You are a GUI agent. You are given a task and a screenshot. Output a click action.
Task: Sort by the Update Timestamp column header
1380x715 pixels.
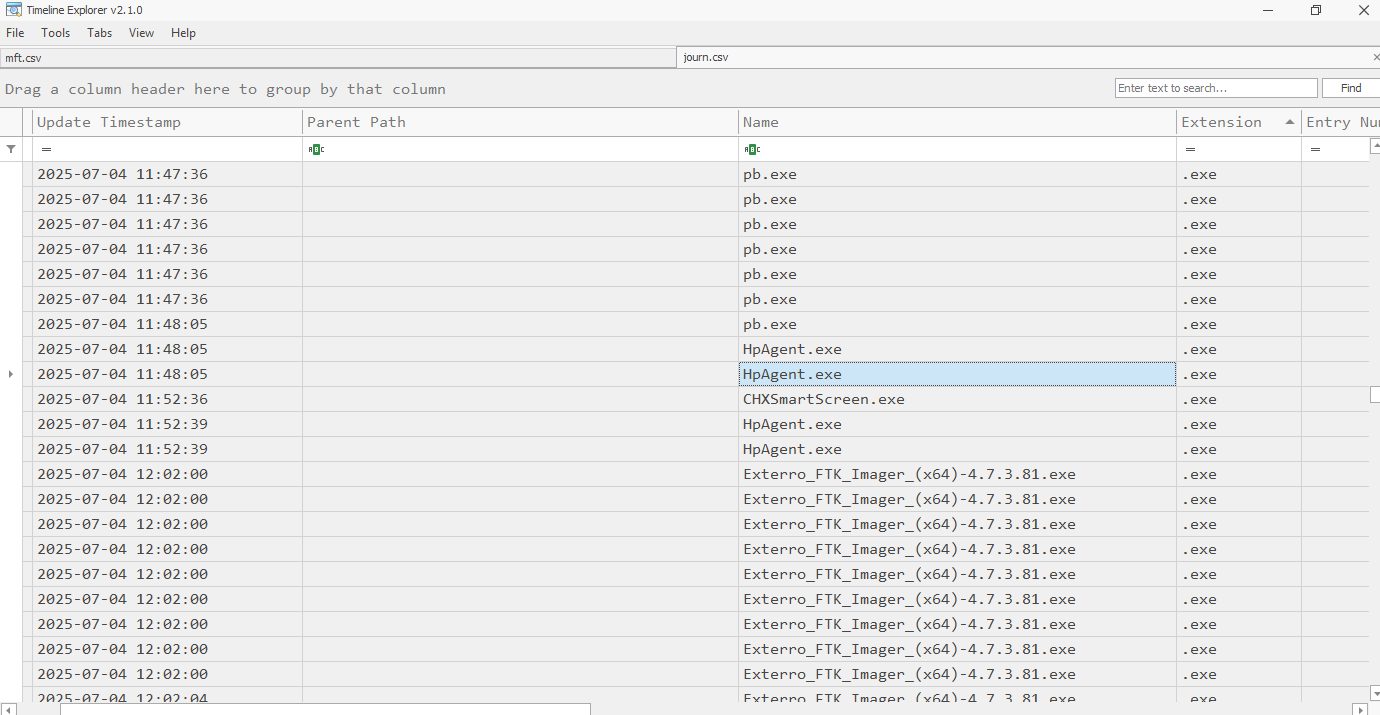coord(166,122)
